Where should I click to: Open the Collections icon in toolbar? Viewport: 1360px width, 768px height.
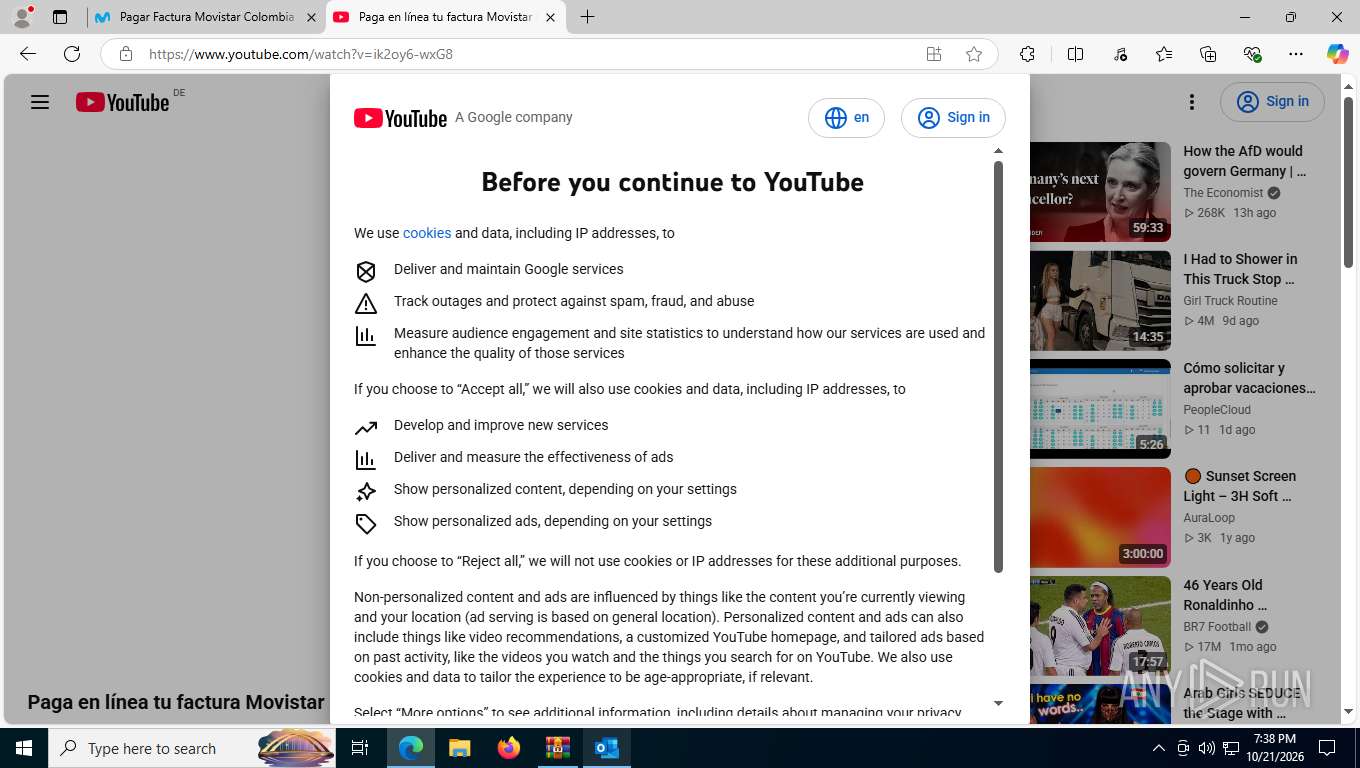[1208, 54]
